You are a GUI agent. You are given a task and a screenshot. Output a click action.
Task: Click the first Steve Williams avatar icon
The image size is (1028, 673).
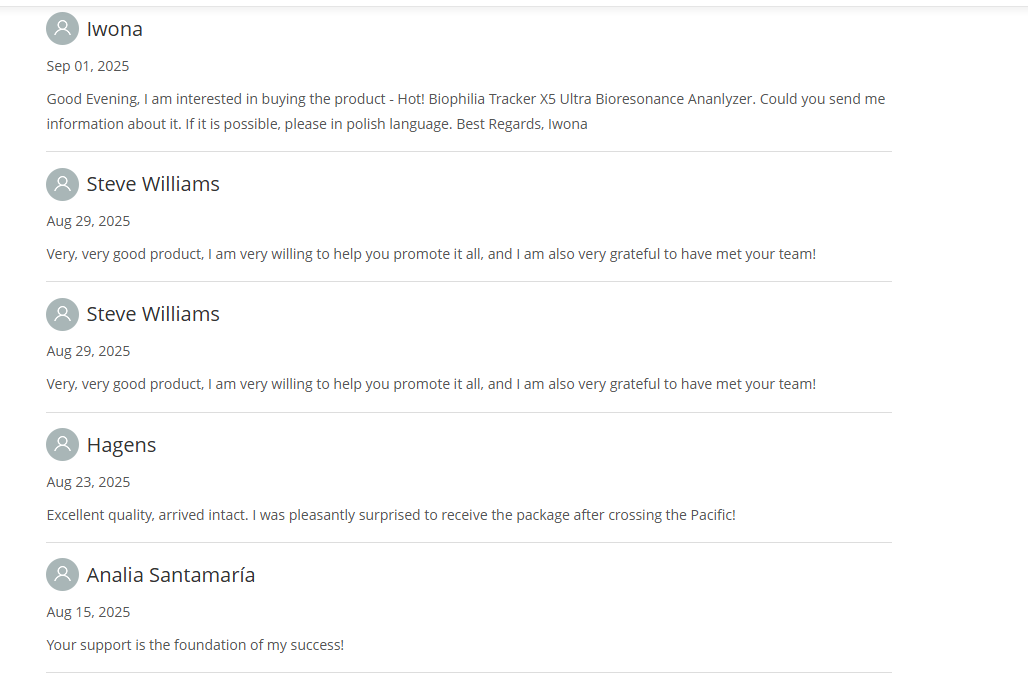(x=62, y=184)
